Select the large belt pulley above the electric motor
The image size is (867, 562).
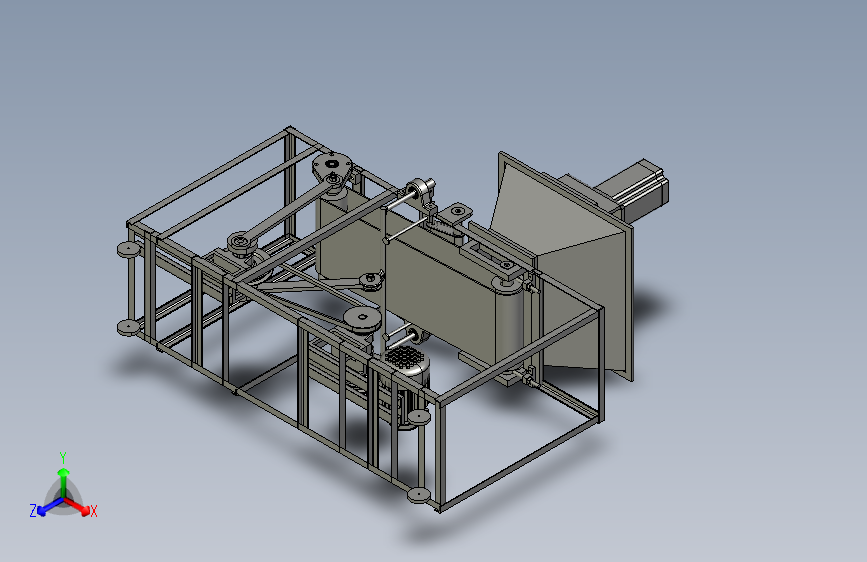pos(363,319)
